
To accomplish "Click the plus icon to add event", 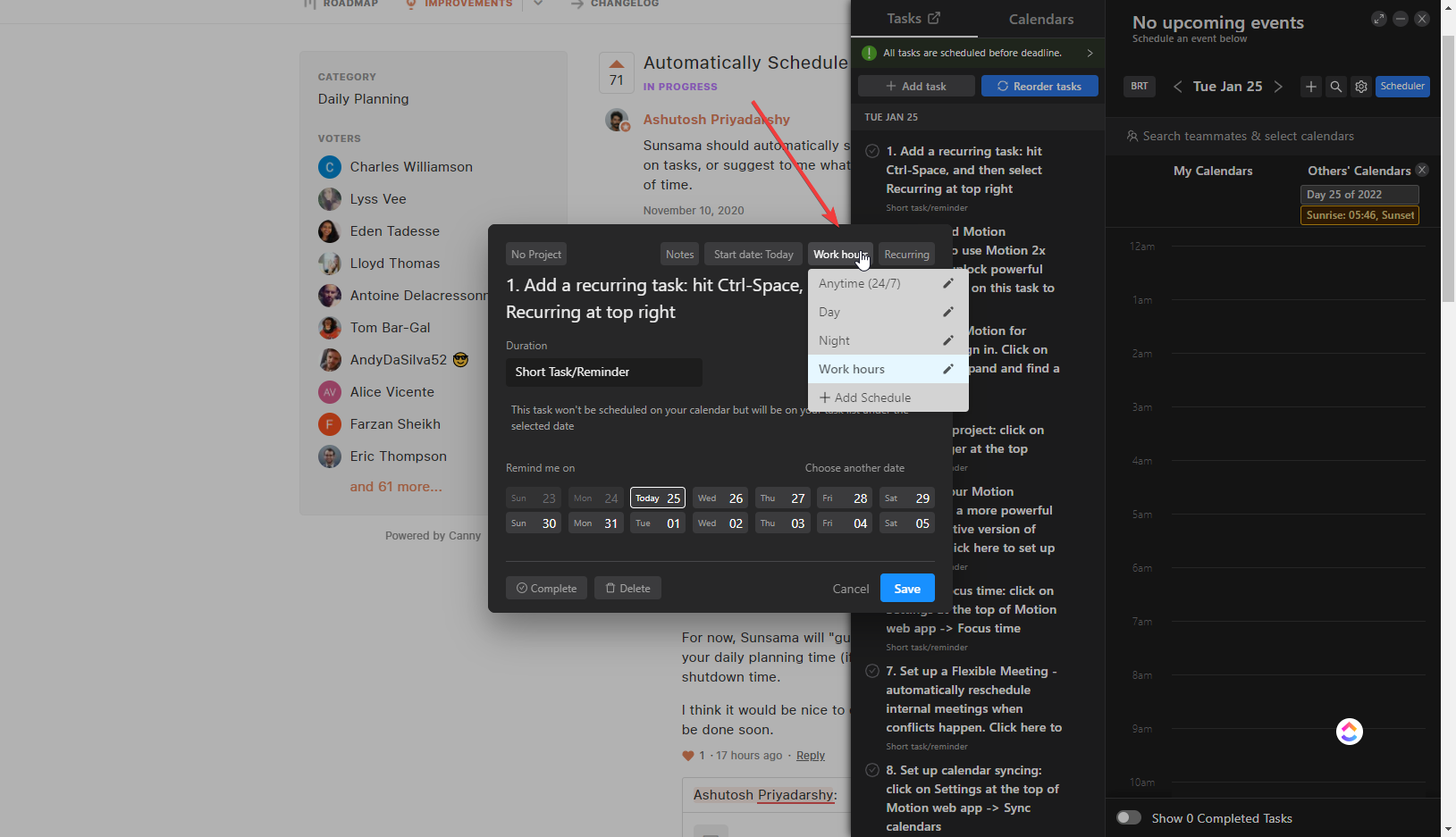I will click(x=1310, y=87).
